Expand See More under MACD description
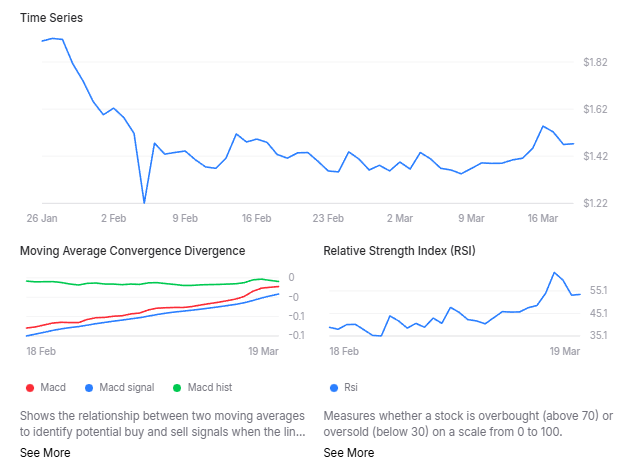Screen dimensions: 644x476 click(45, 453)
